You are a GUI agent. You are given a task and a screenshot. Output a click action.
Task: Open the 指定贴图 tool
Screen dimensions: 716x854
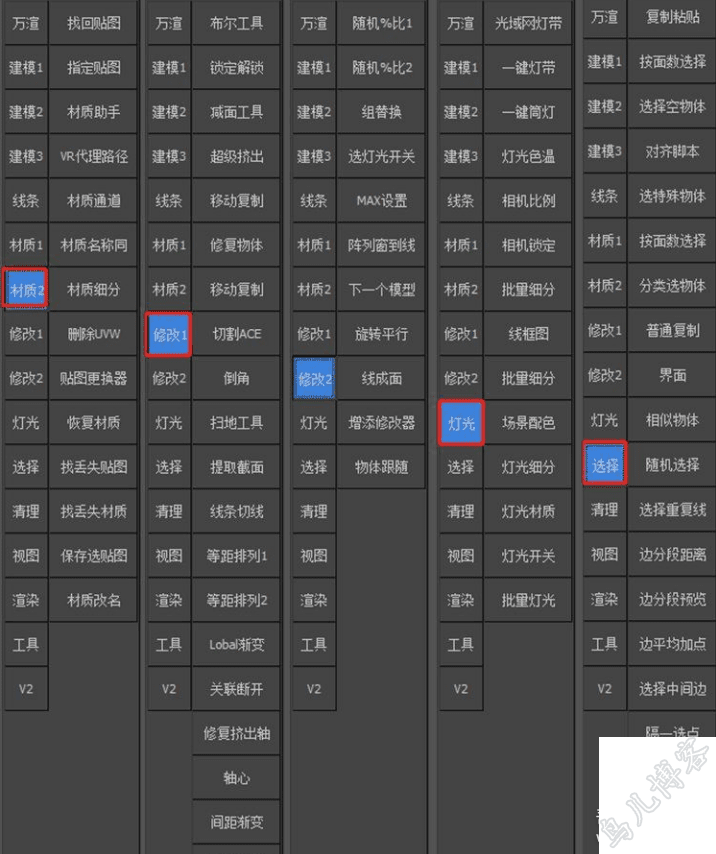(x=93, y=68)
